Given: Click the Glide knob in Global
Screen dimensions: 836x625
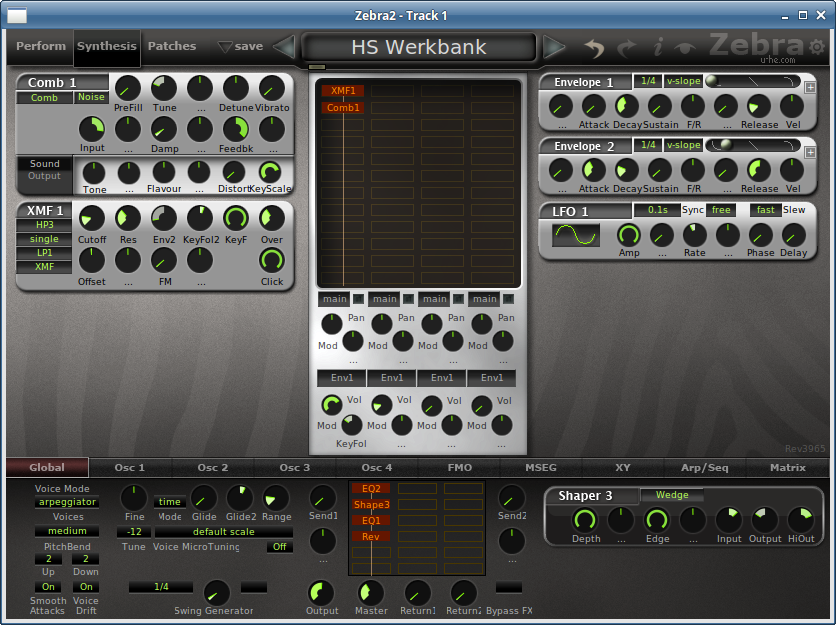Looking at the screenshot, I should pyautogui.click(x=204, y=498).
